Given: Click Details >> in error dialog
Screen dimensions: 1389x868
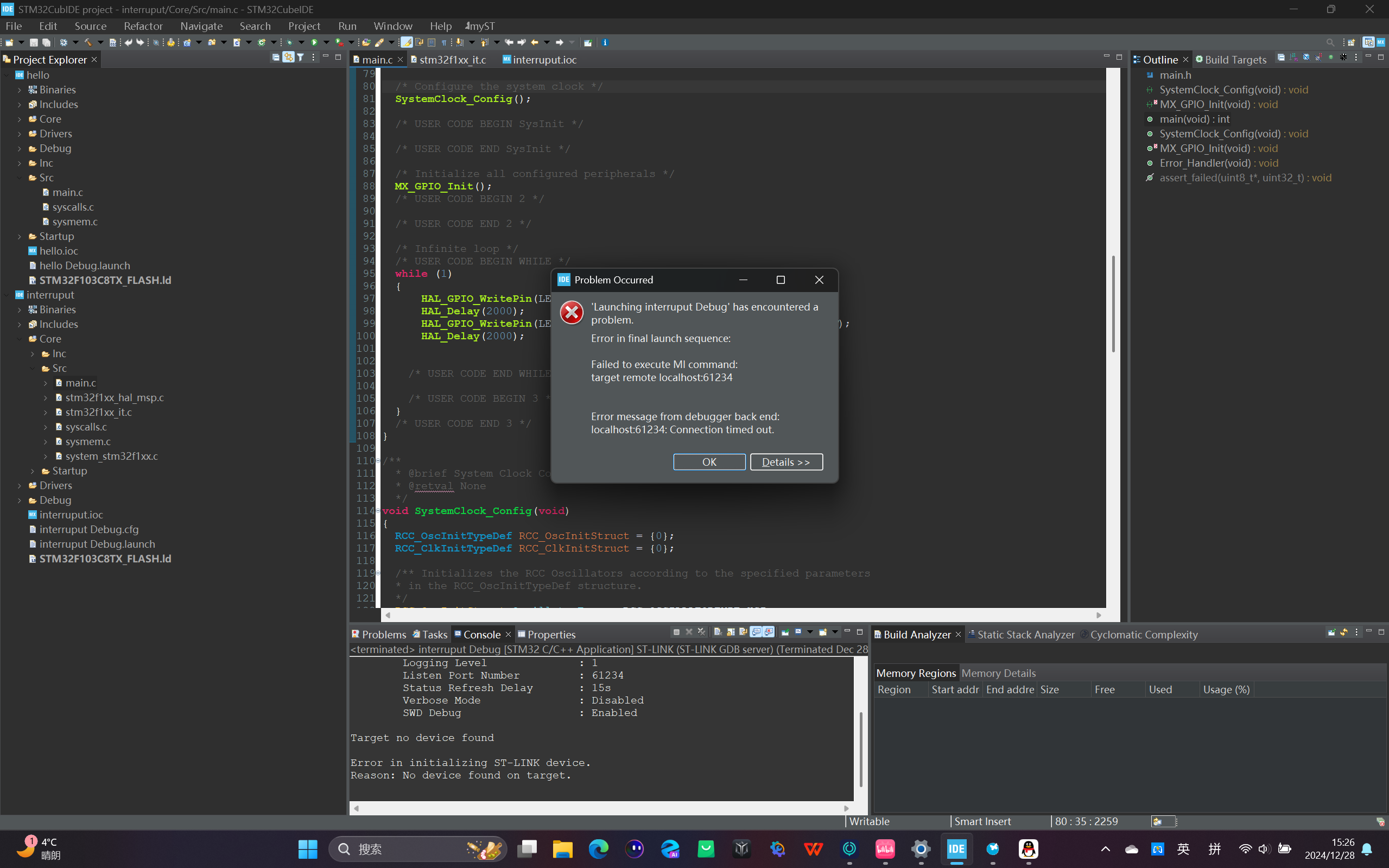Looking at the screenshot, I should click(x=787, y=462).
